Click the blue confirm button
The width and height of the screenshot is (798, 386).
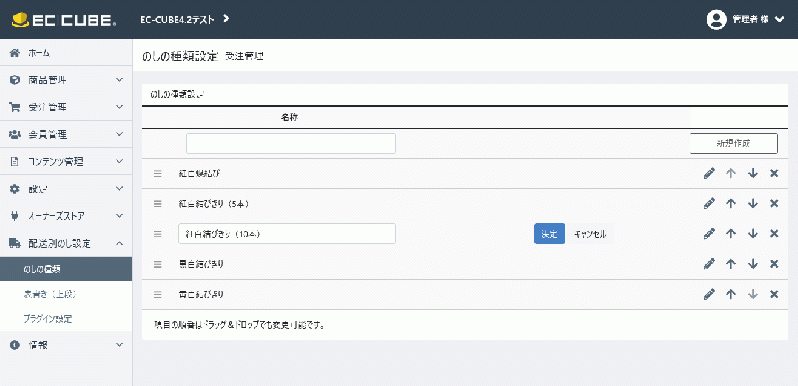[549, 234]
